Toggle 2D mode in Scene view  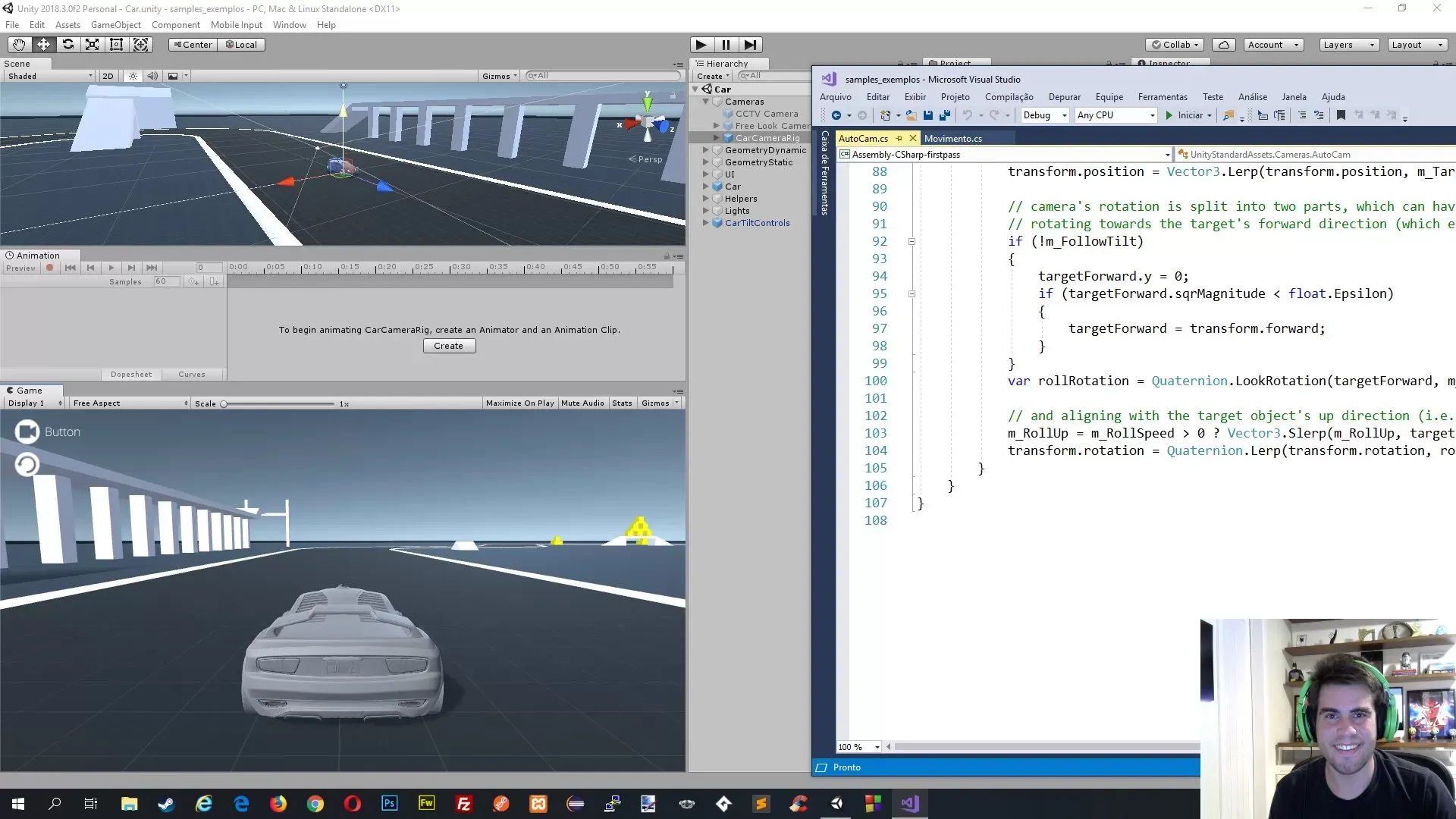[108, 76]
